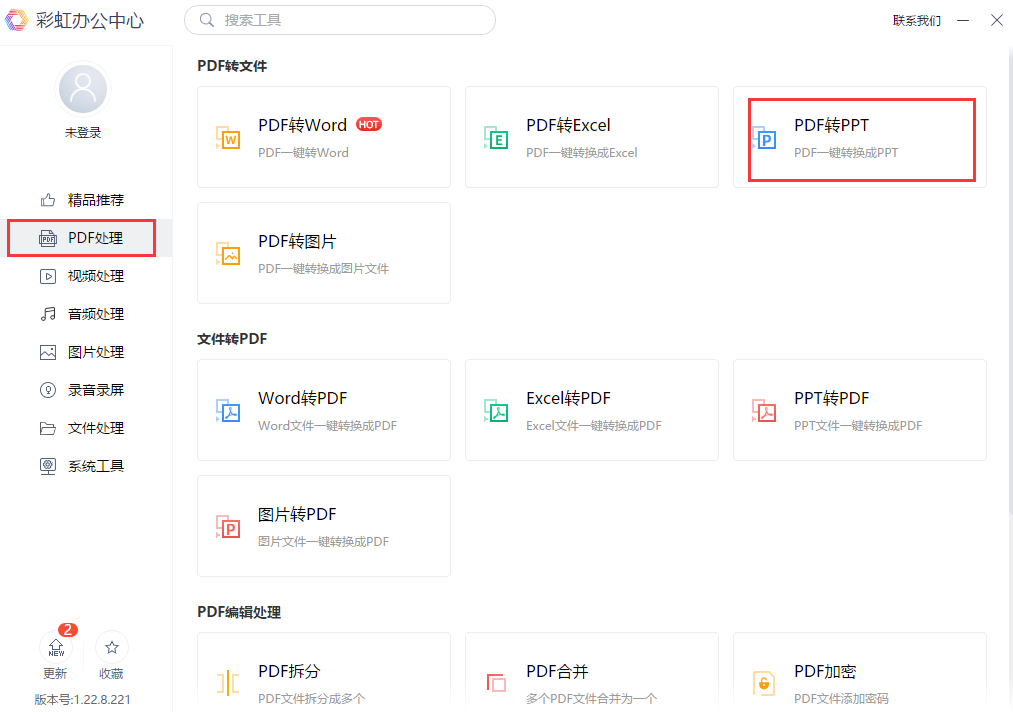Click the picture icon beside 图片处理

[48, 352]
